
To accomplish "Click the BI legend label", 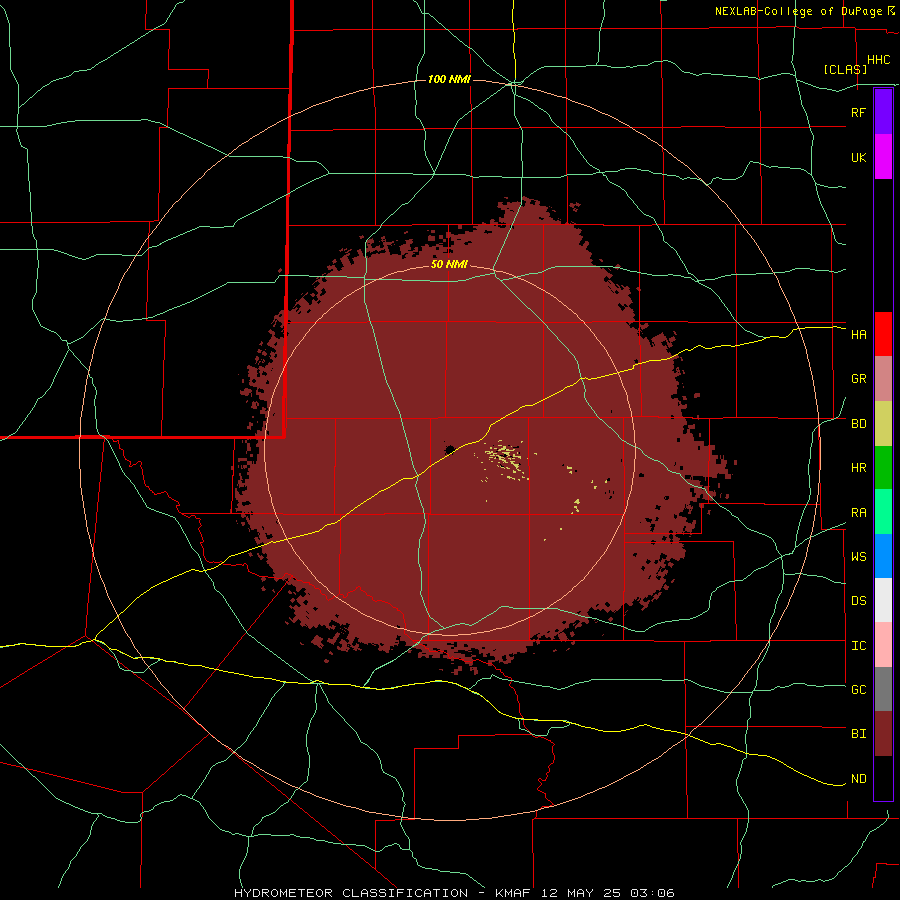I will [858, 734].
